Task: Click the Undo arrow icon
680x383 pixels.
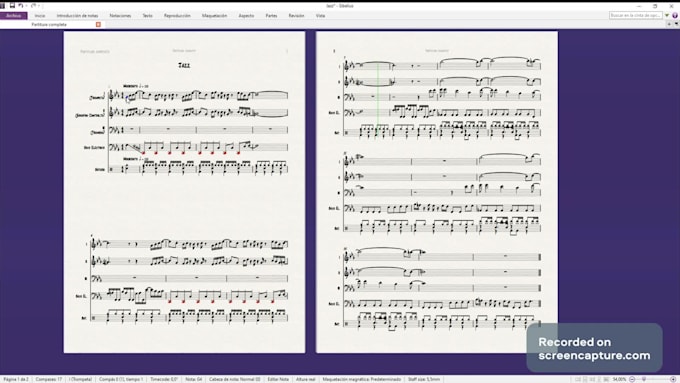Action: click(x=20, y=6)
